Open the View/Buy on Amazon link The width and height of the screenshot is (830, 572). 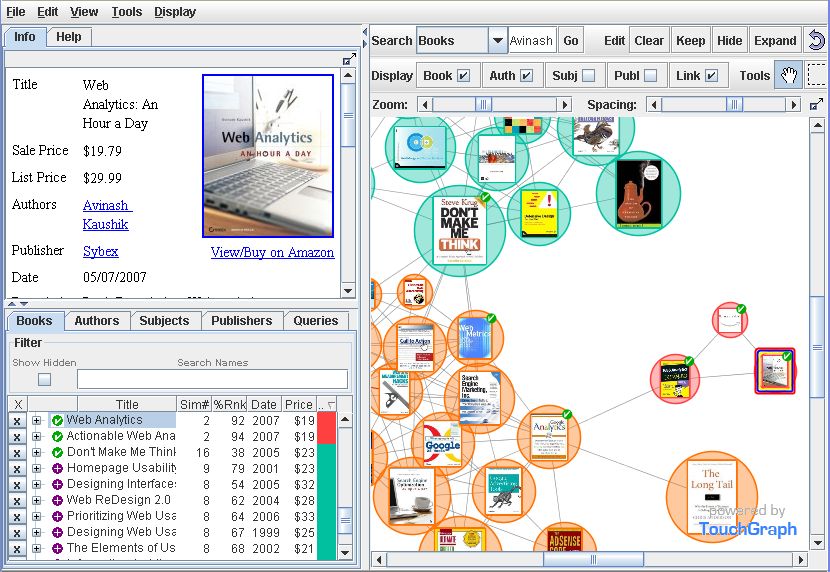coord(272,252)
